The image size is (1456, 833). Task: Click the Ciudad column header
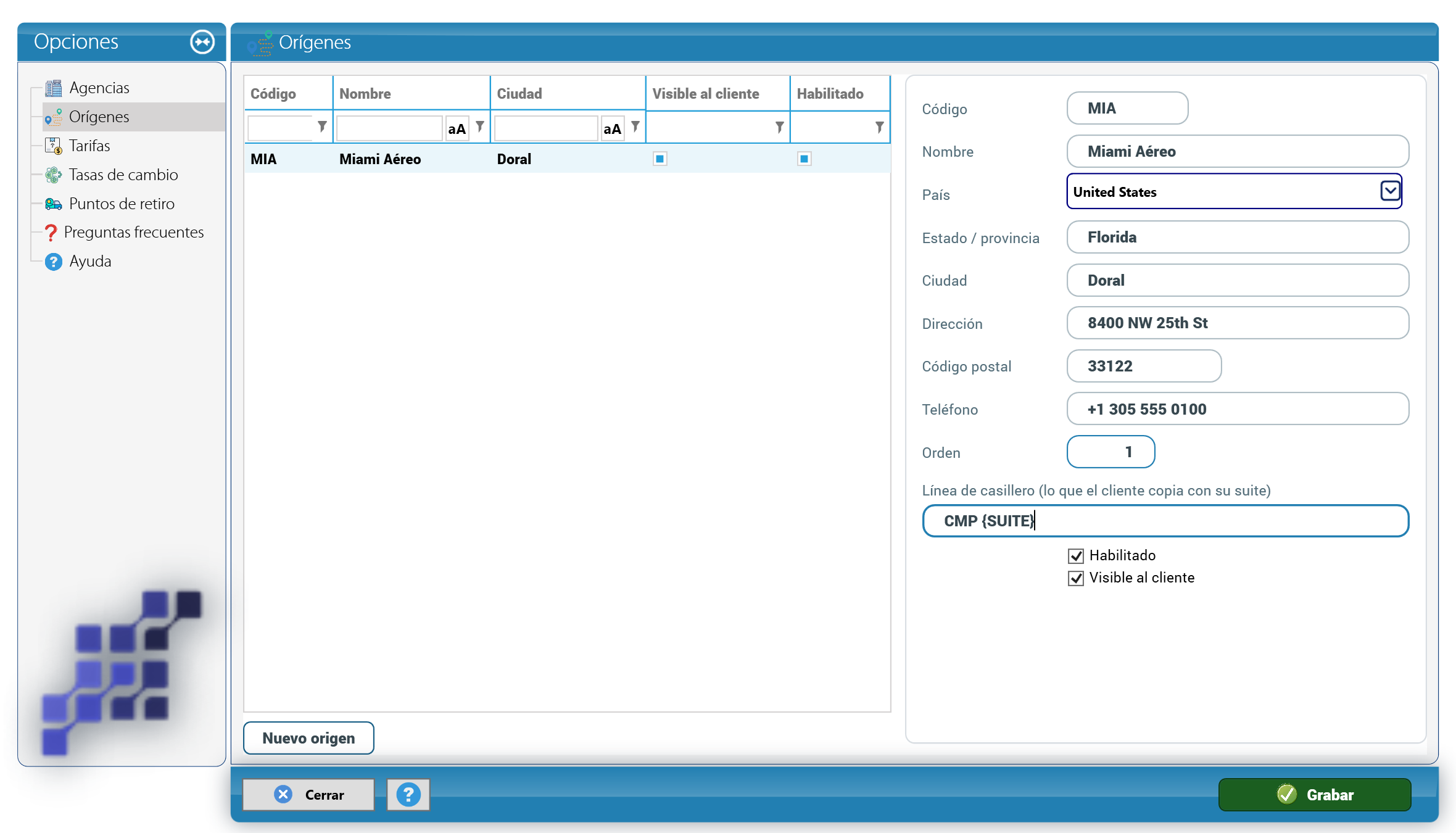coord(568,94)
